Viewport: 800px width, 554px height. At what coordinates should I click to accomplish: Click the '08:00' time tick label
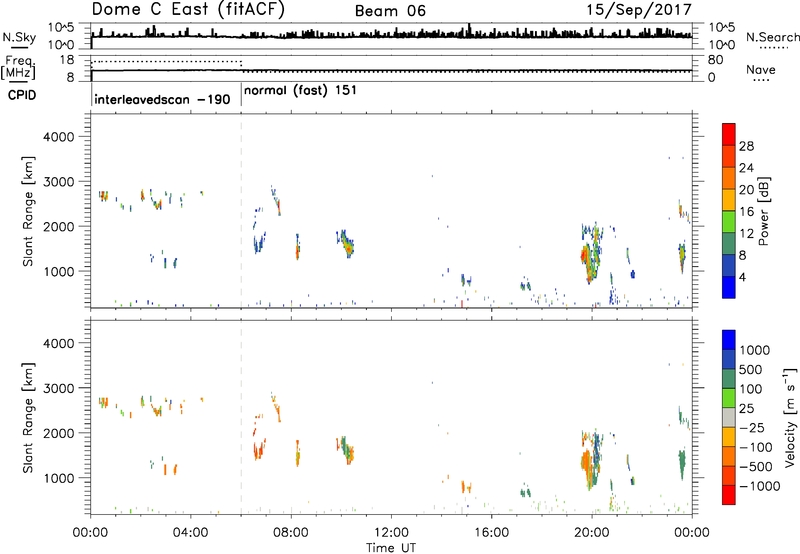[291, 533]
